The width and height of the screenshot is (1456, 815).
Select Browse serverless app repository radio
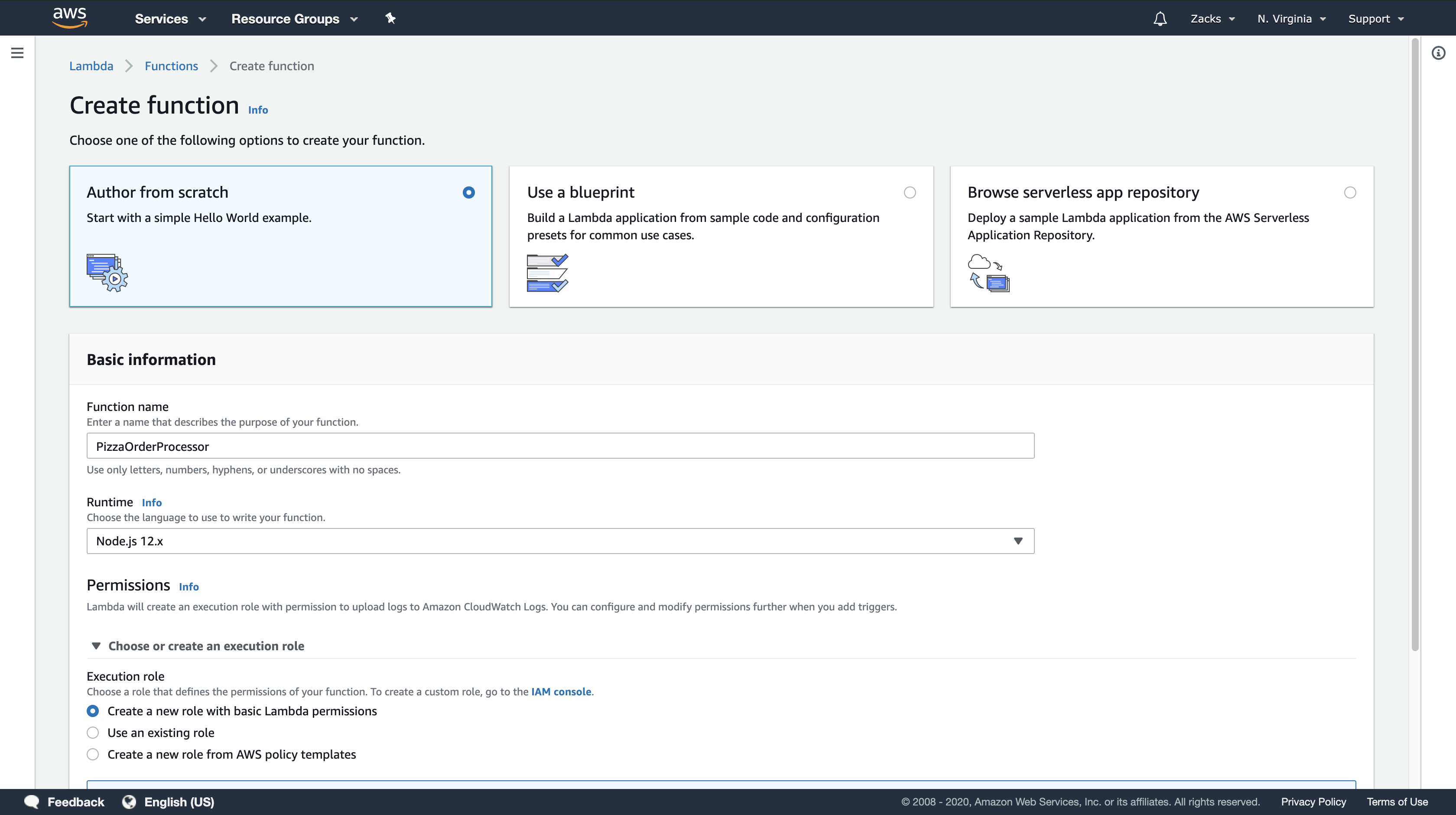1350,192
